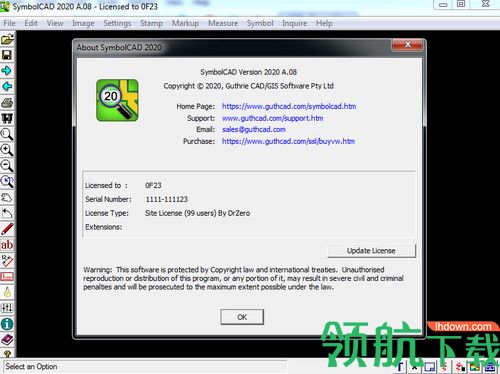This screenshot has height=374, width=500.
Task: Open the Settings menu
Action: pos(117,23)
